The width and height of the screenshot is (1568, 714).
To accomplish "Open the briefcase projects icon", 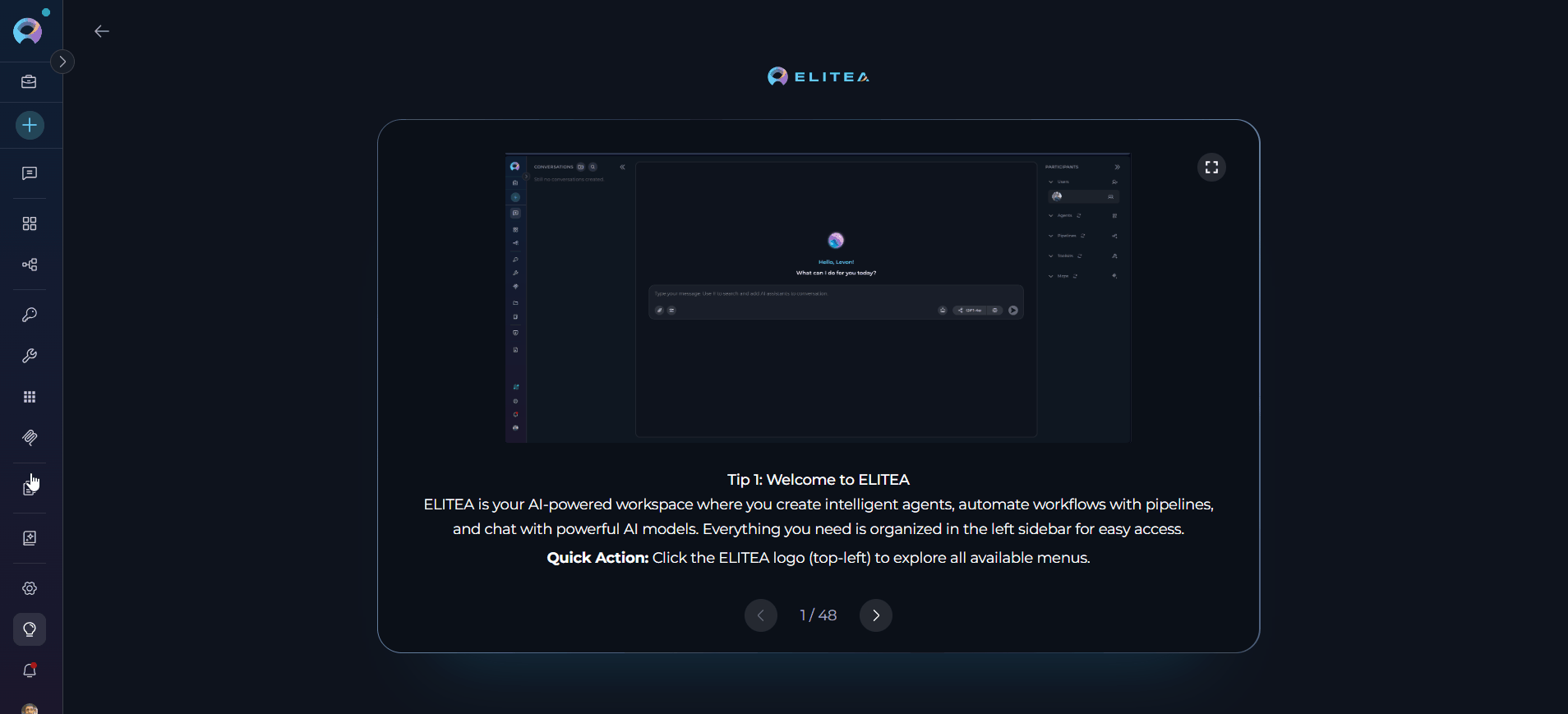I will tap(30, 81).
